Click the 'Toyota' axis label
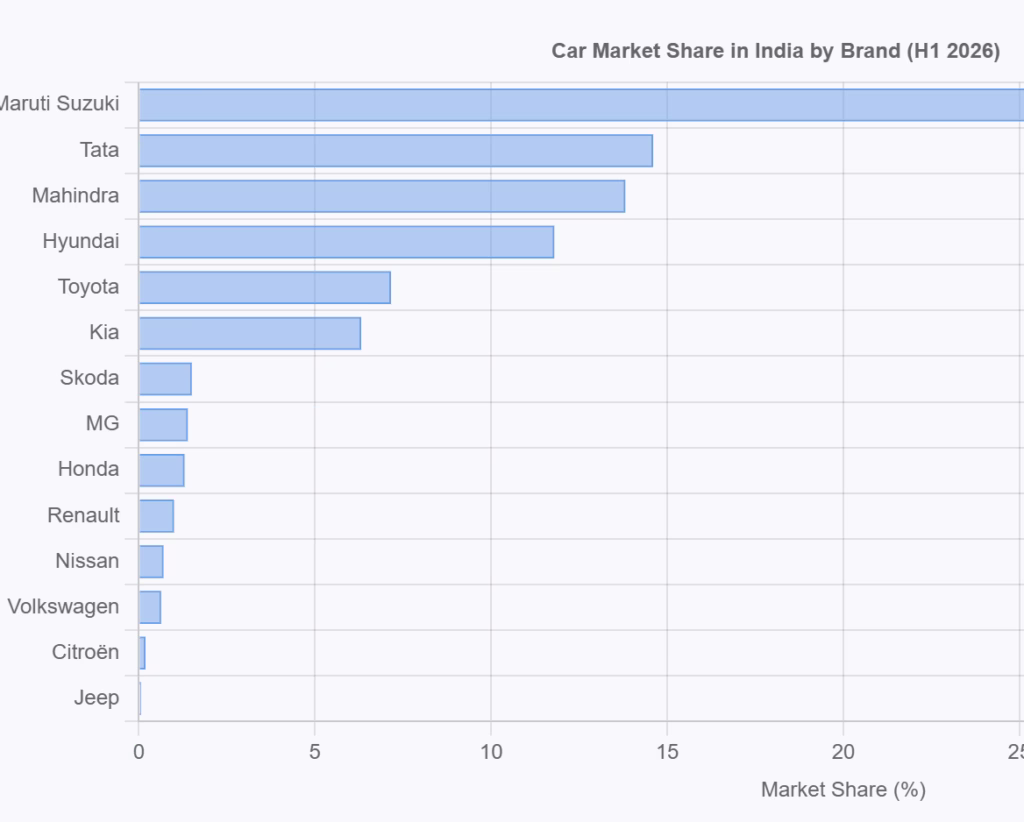1024x822 pixels. (x=89, y=287)
